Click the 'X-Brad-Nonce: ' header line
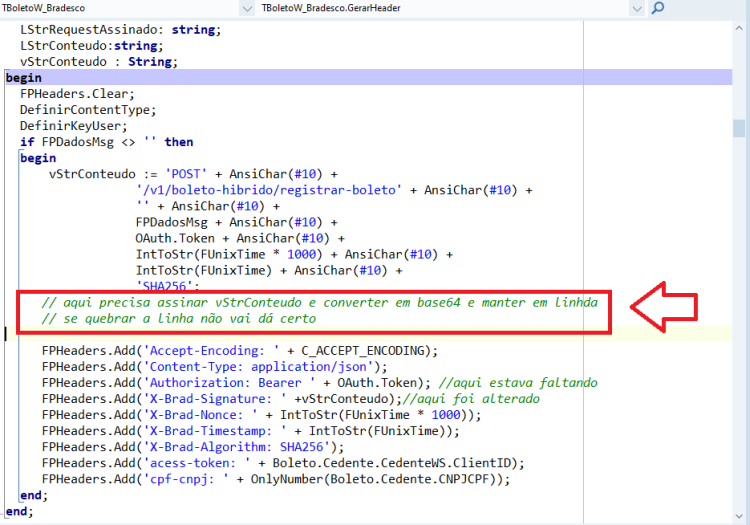This screenshot has height=525, width=750. point(261,415)
